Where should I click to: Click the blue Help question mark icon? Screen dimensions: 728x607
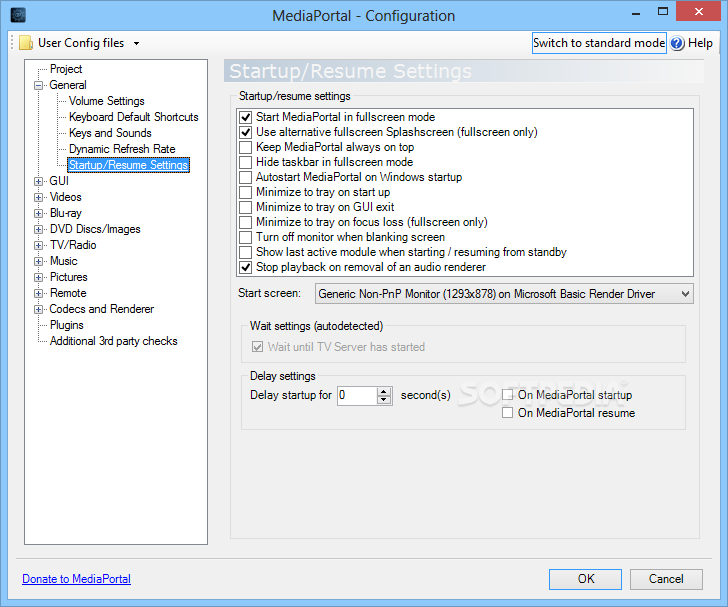677,43
